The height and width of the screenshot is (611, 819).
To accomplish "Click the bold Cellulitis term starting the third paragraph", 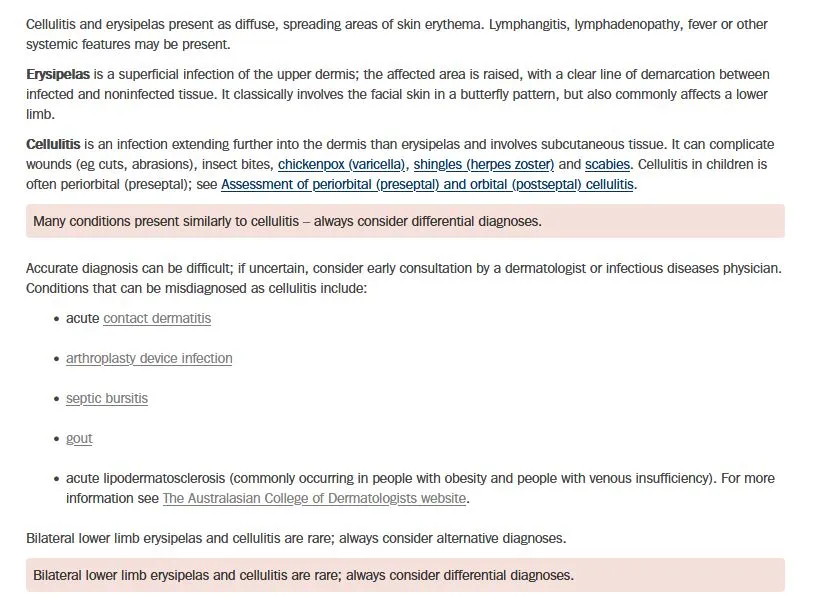I will [53, 145].
